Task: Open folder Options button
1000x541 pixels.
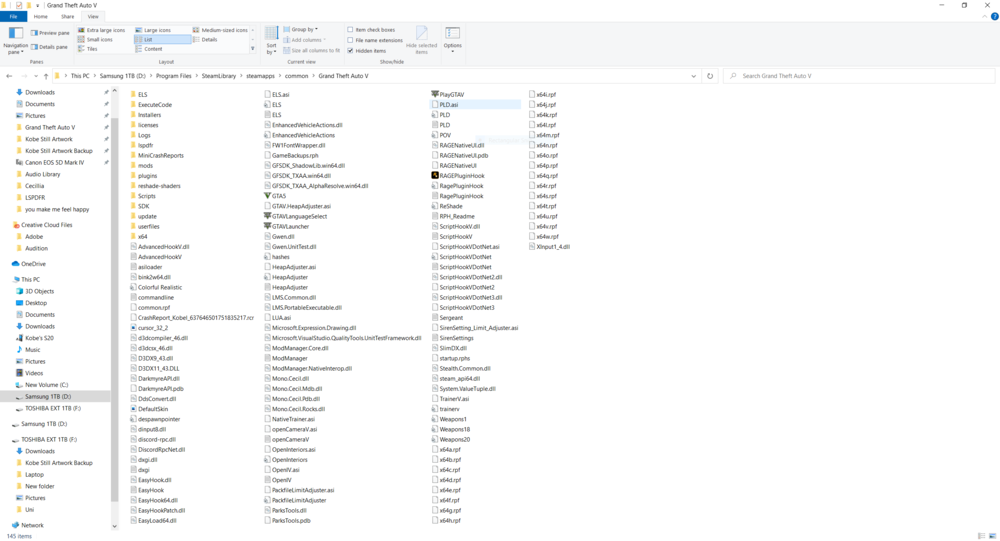Action: pos(453,40)
